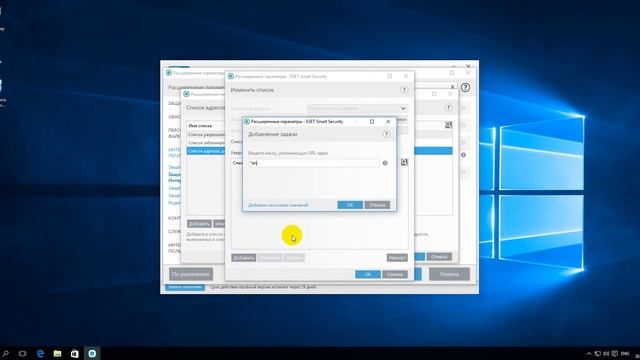Click Добавить button in Изменить список window
The height and width of the screenshot is (360, 640).
click(244, 258)
